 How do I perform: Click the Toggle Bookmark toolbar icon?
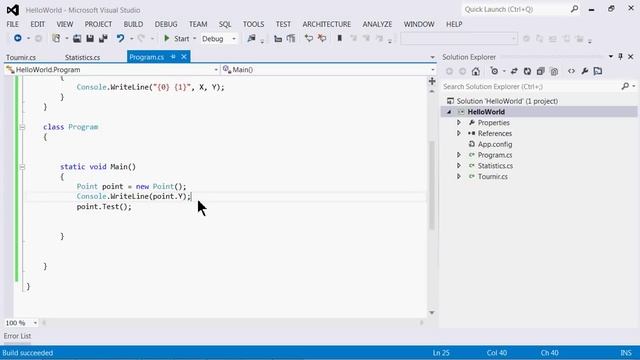[340, 38]
